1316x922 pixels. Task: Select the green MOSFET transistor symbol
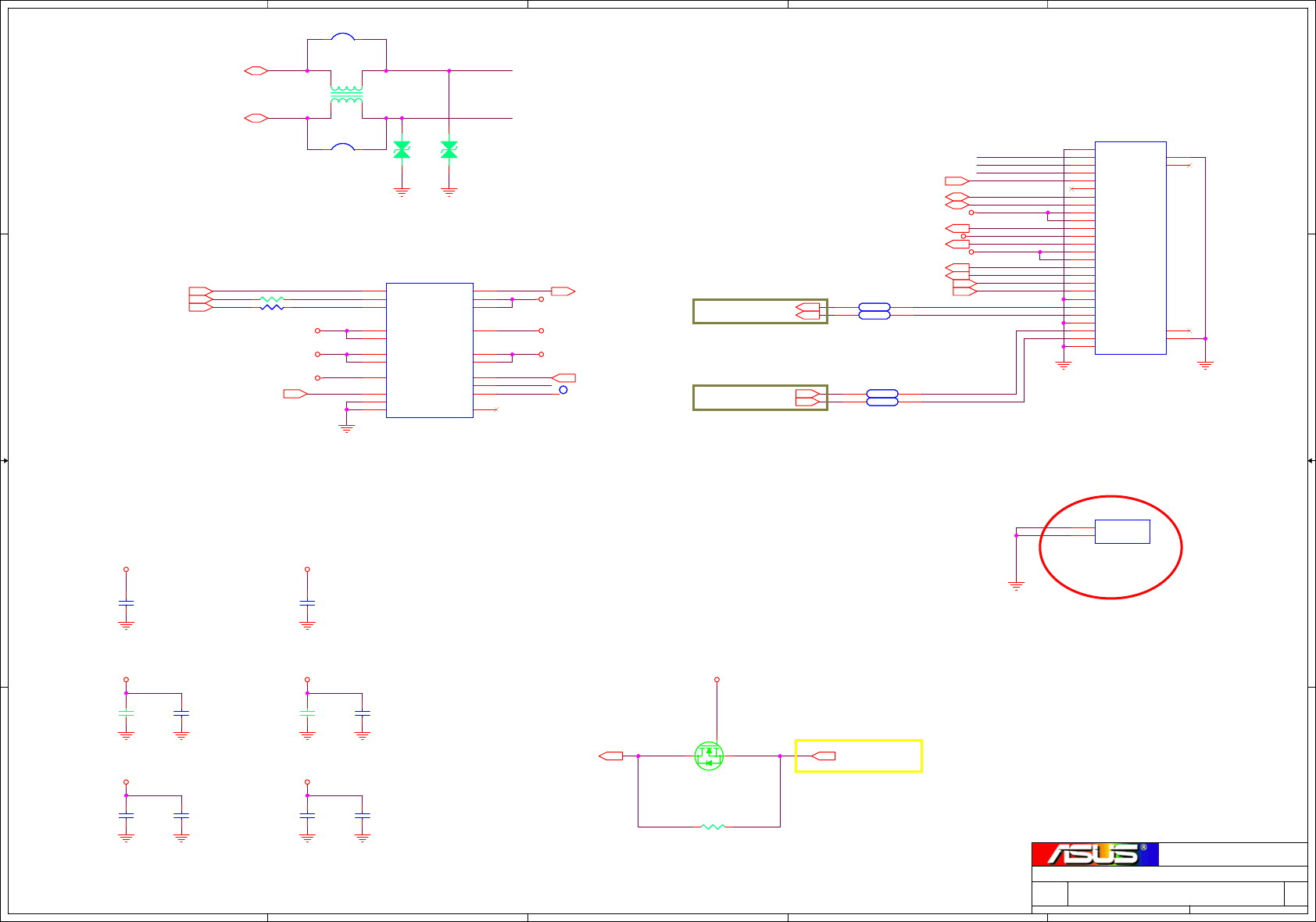(x=709, y=756)
